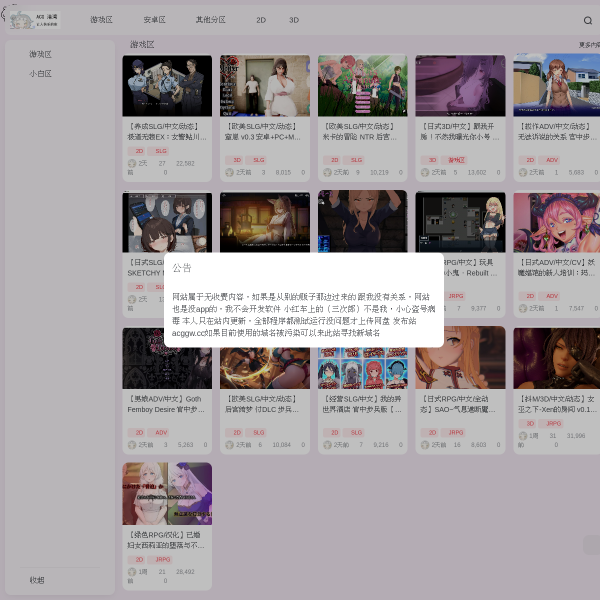Open 小白区 in the left sidebar
The image size is (600, 600).
[x=41, y=73]
